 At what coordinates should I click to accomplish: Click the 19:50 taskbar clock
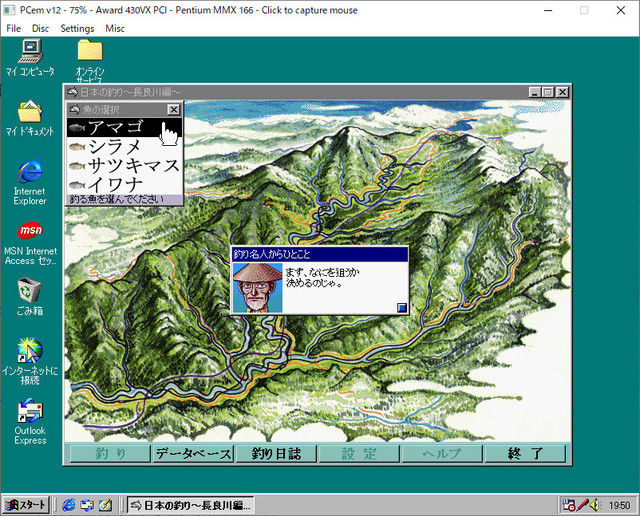click(620, 506)
